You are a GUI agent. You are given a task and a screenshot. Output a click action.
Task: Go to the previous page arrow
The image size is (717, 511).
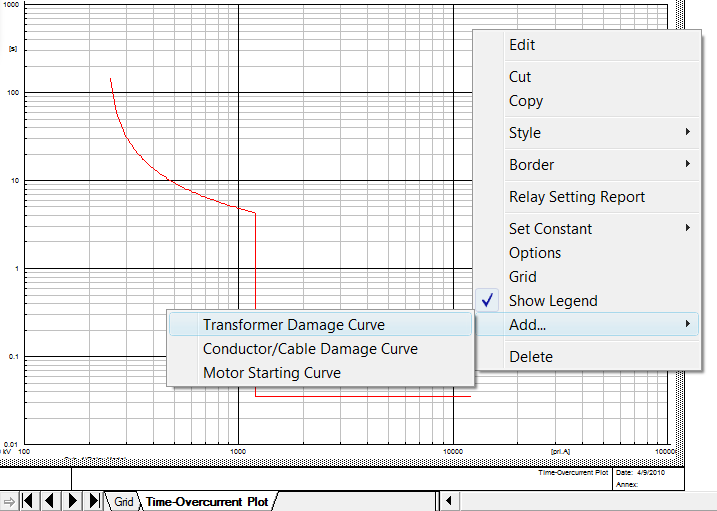50,501
